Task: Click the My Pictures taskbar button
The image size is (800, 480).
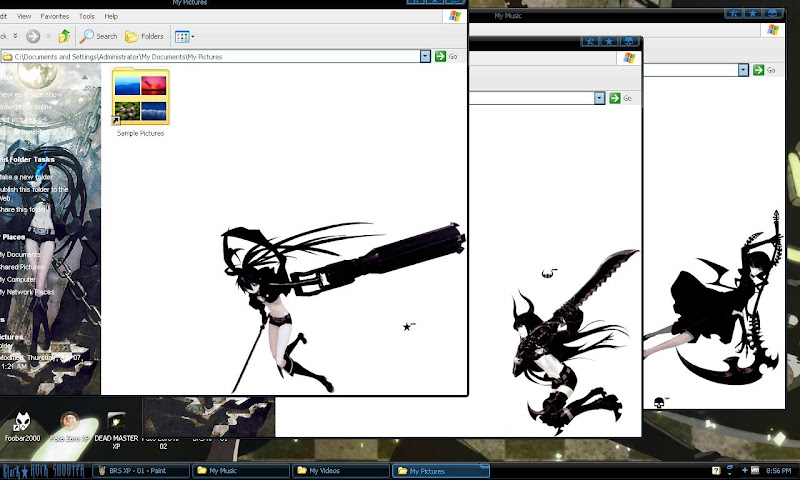Action: point(441,471)
